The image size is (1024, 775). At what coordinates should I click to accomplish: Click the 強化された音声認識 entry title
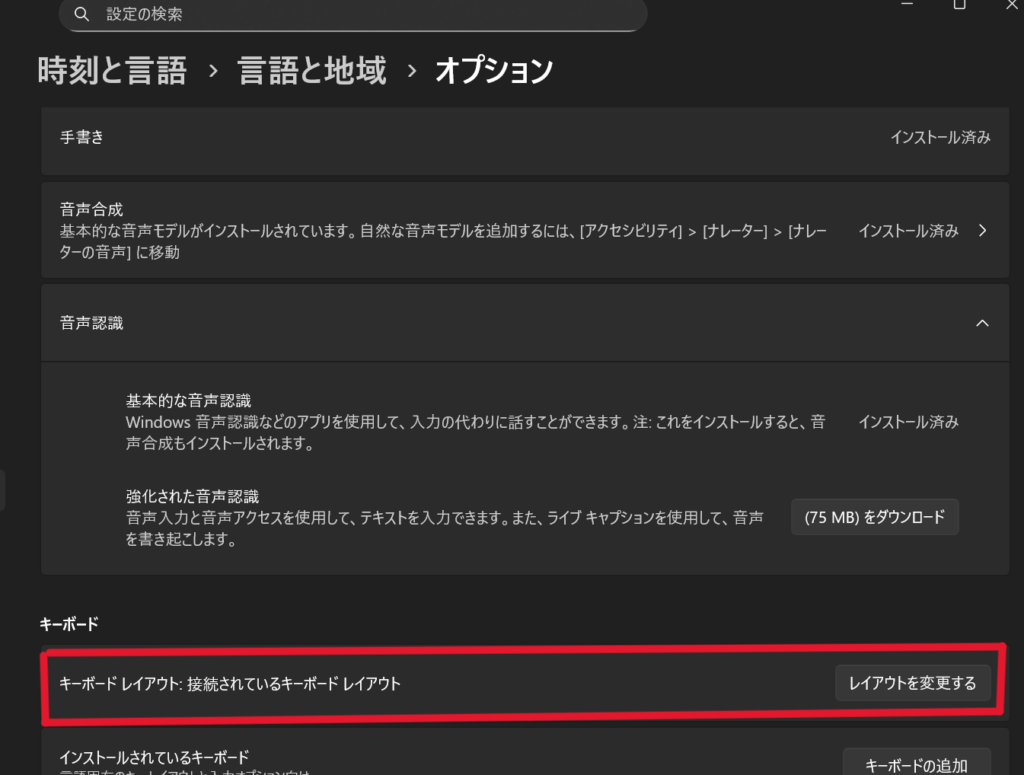192,497
